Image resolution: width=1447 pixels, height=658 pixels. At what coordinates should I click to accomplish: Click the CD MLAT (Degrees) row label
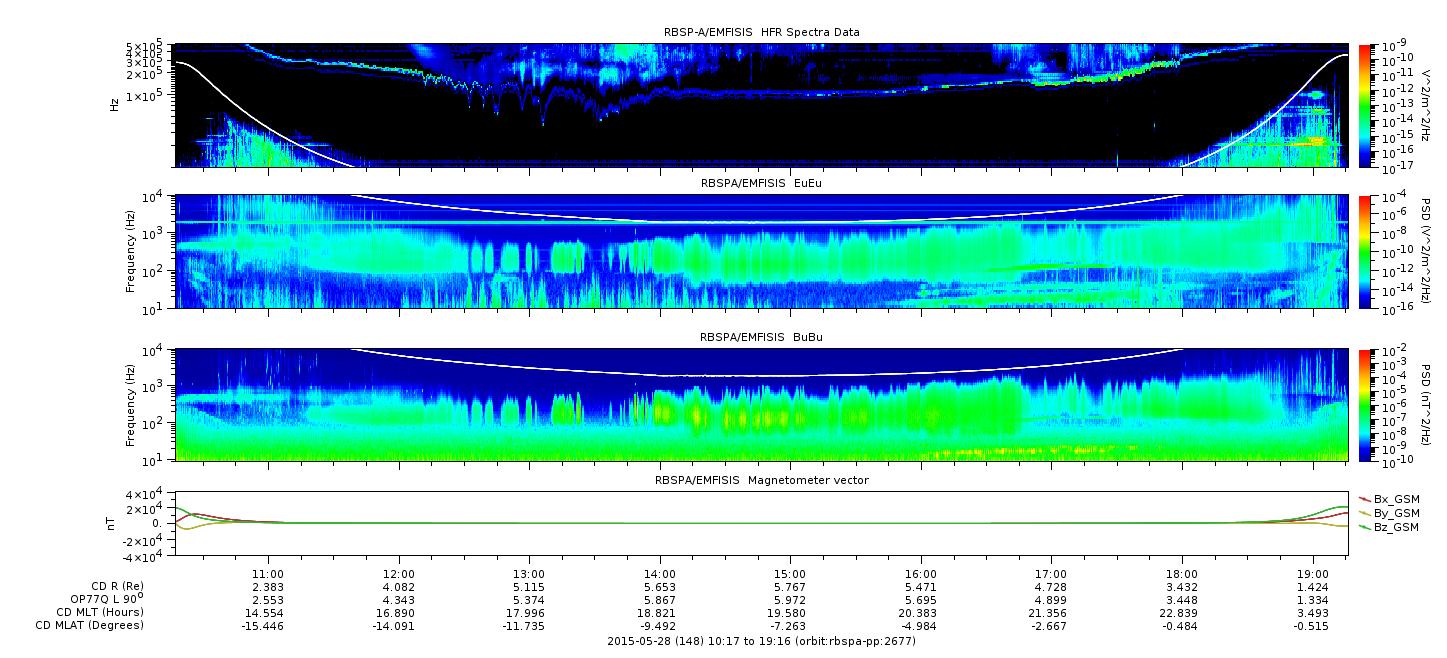(92, 625)
